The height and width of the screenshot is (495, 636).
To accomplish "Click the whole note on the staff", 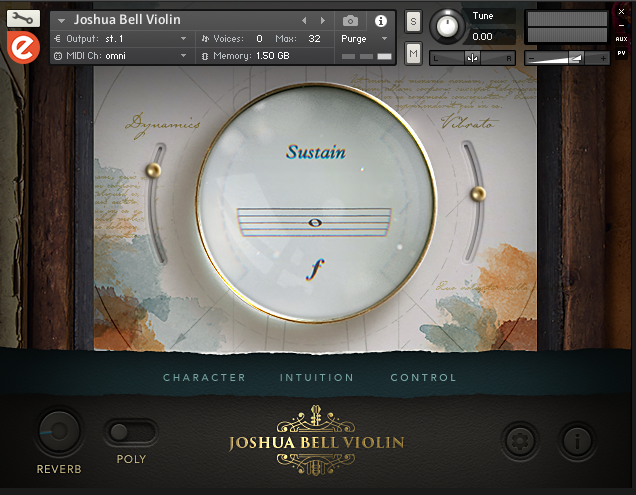I will point(315,222).
